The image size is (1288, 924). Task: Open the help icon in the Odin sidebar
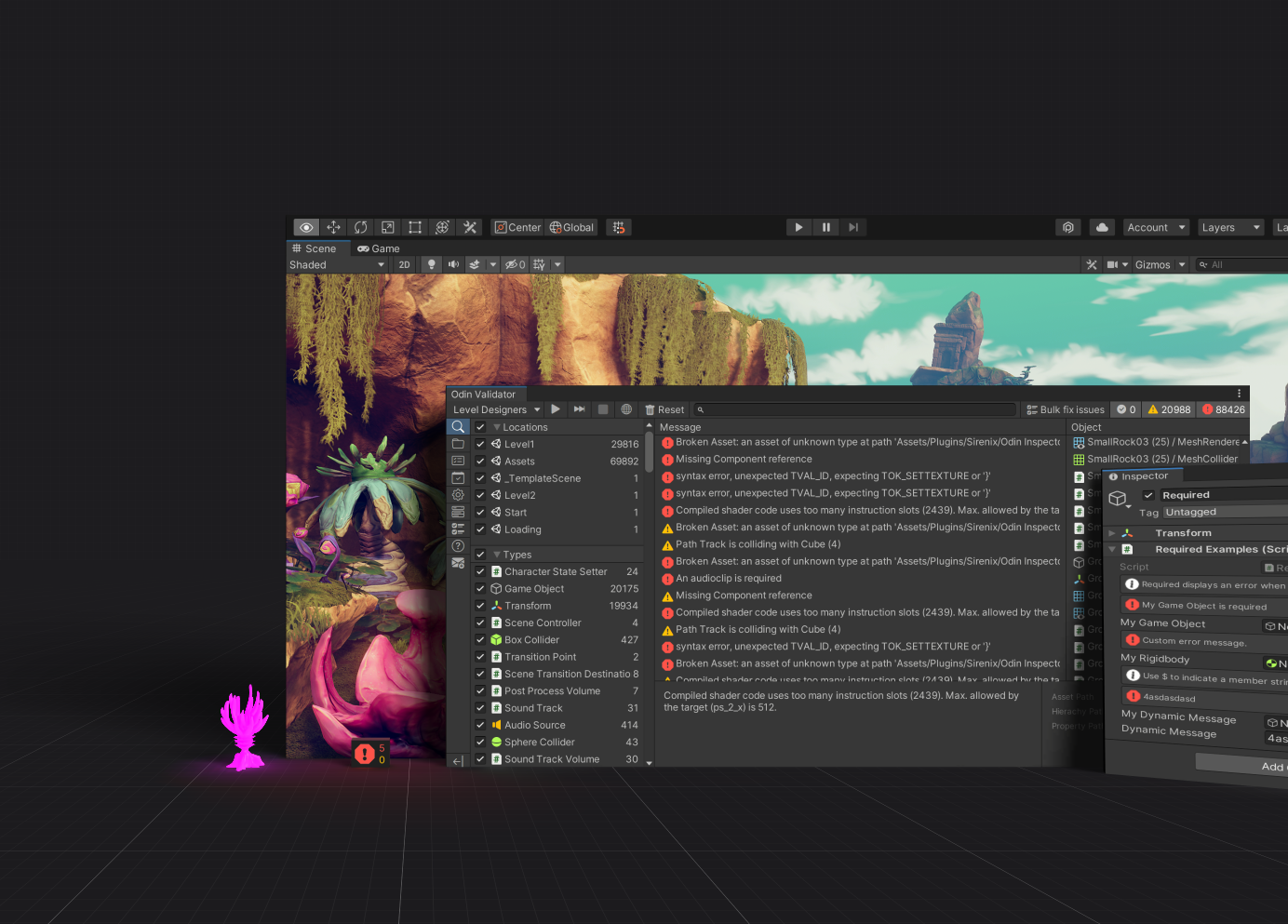(458, 546)
